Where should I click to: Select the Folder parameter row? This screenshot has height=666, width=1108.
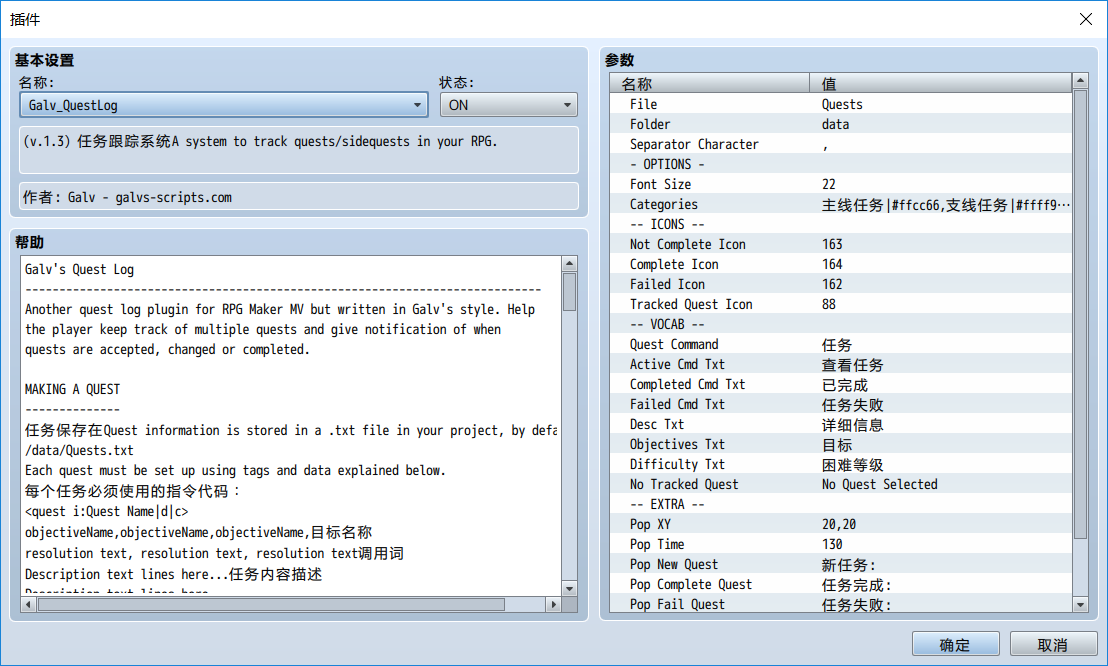[841, 124]
